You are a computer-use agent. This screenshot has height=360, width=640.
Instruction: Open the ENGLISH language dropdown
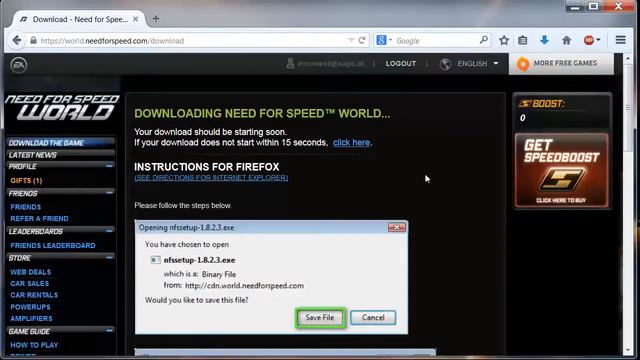click(496, 63)
